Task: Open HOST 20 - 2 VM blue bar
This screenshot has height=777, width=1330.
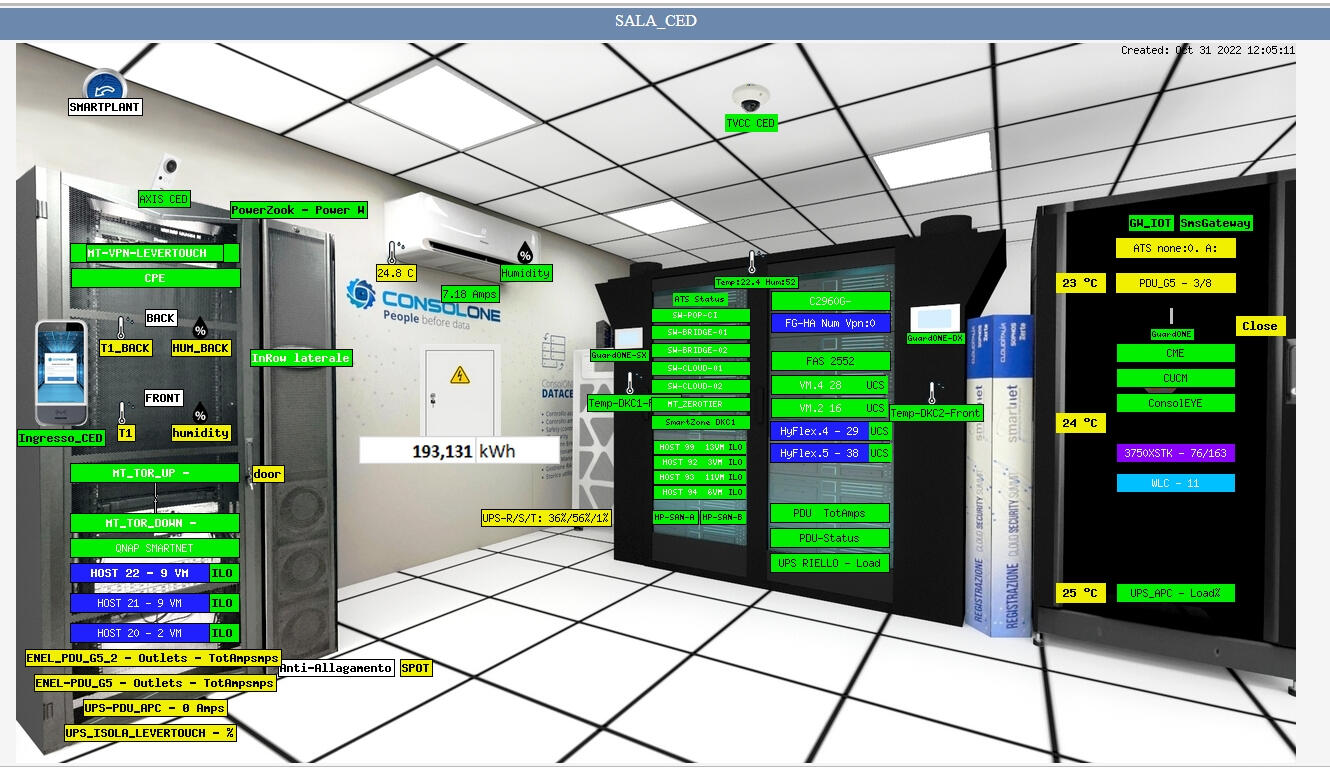Action: [x=140, y=633]
